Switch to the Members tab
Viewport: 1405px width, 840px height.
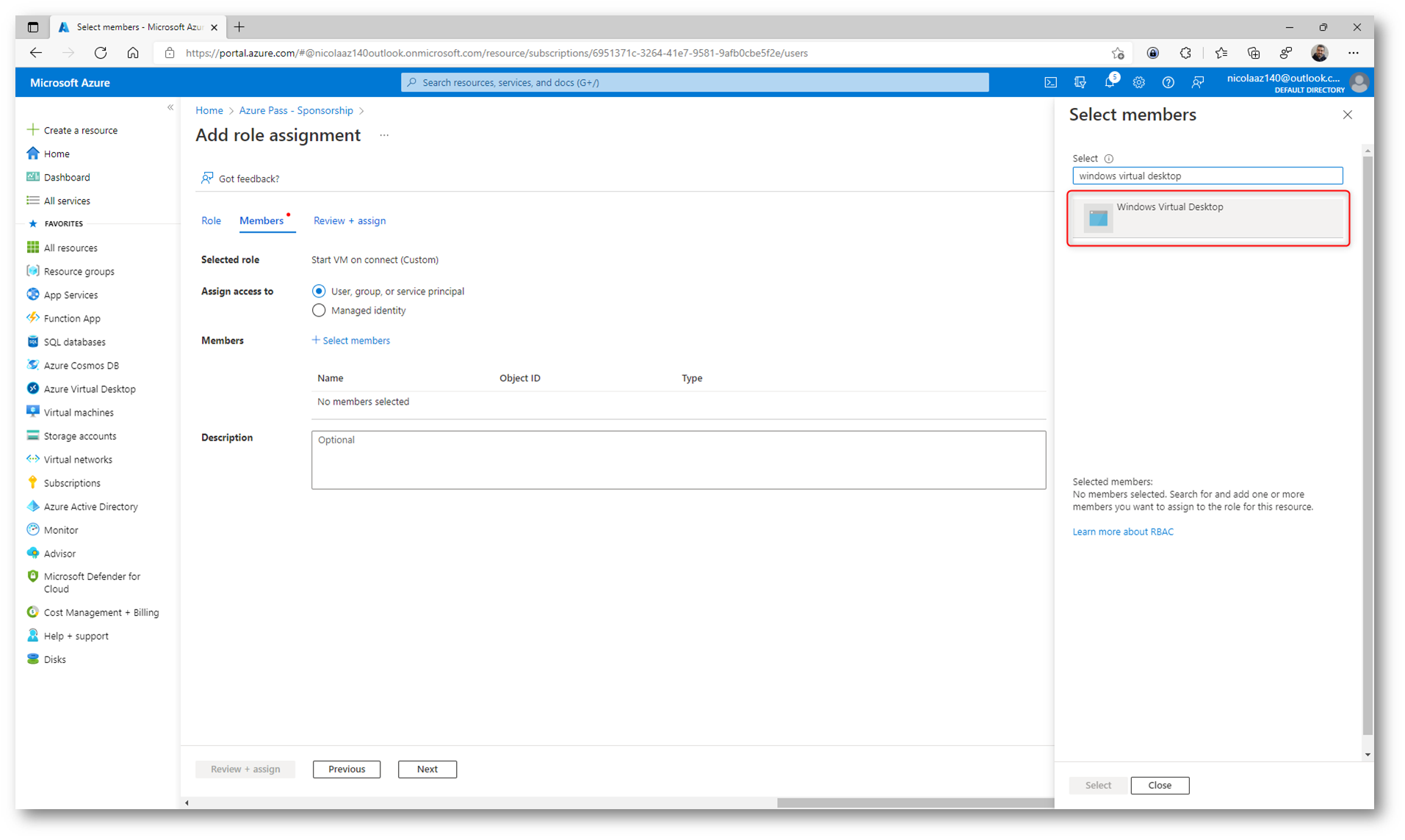(x=261, y=220)
